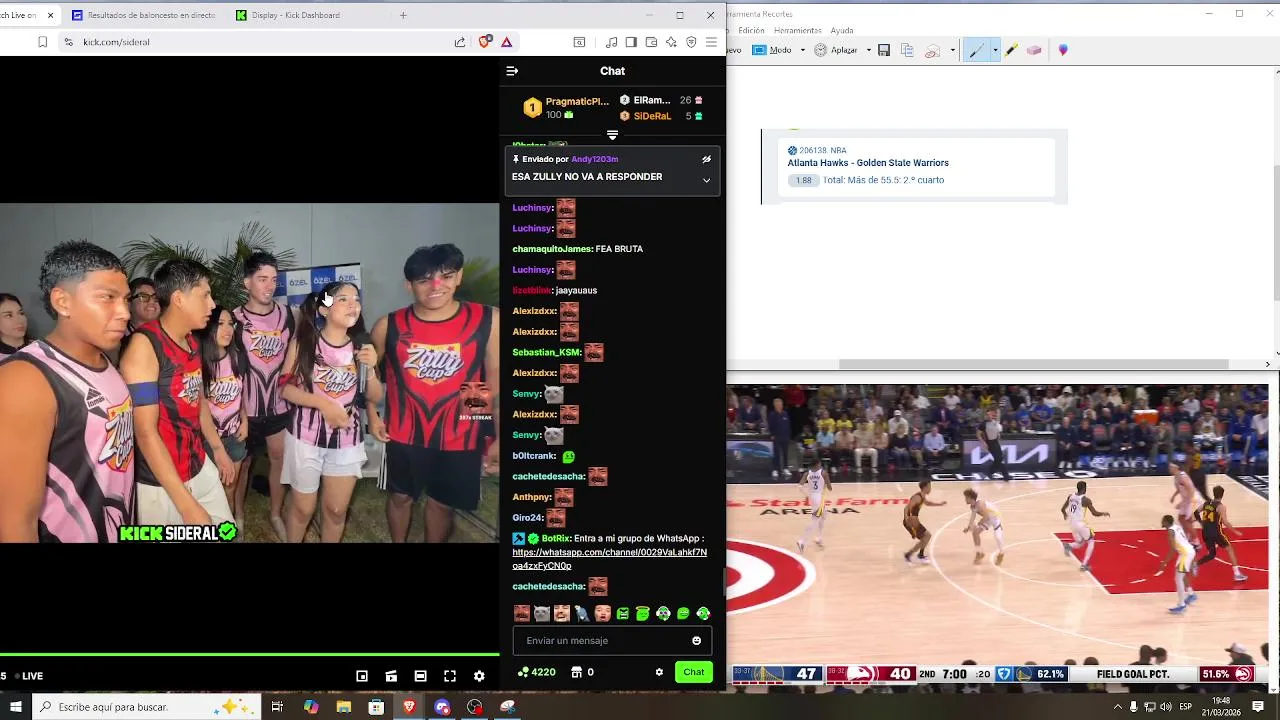Open emoji picker in message field
Image resolution: width=1280 pixels, height=720 pixels.
(x=697, y=641)
